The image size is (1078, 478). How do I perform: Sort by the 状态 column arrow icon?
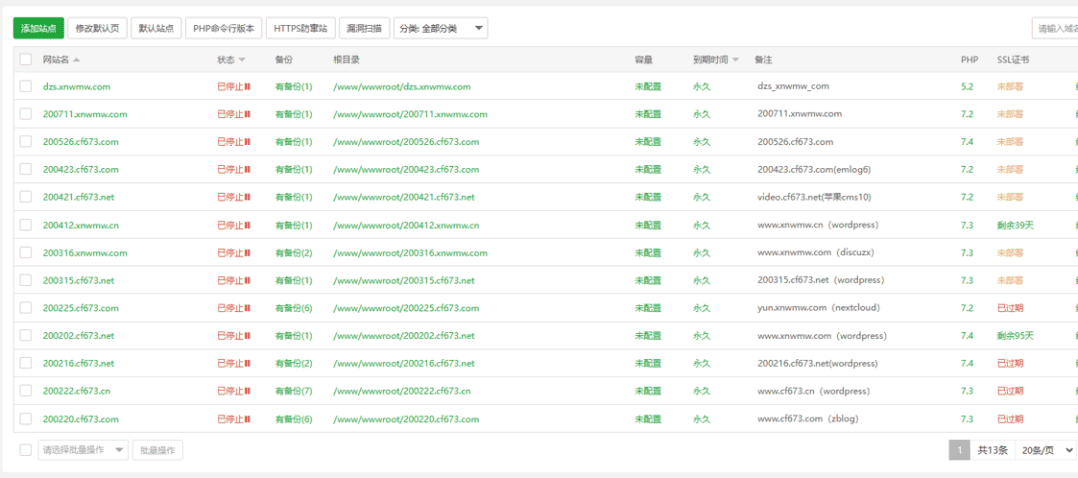[243, 60]
